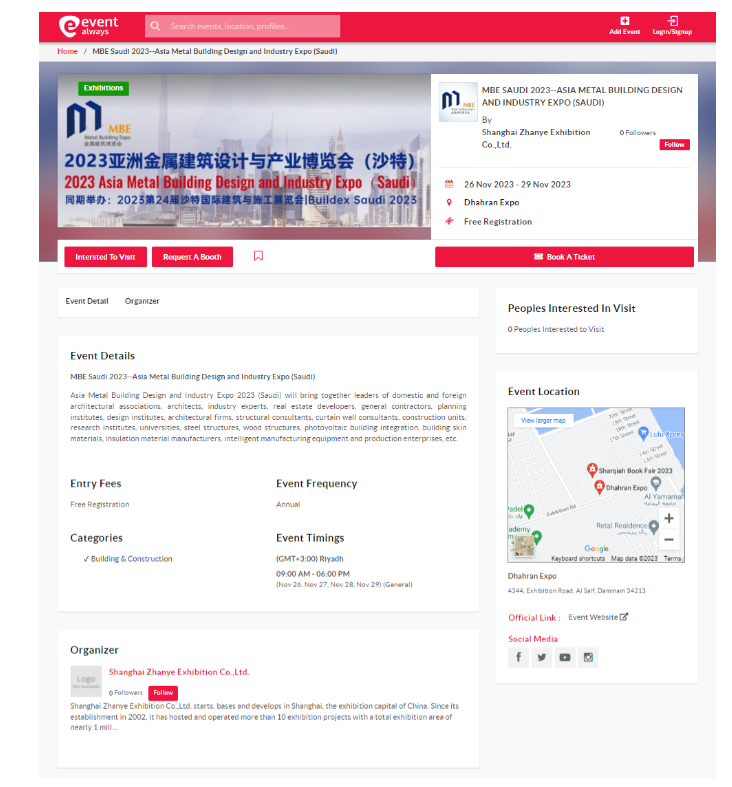Viewport: 732px width, 787px height.
Task: Click the Retal Residence map marker
Action: [653, 527]
